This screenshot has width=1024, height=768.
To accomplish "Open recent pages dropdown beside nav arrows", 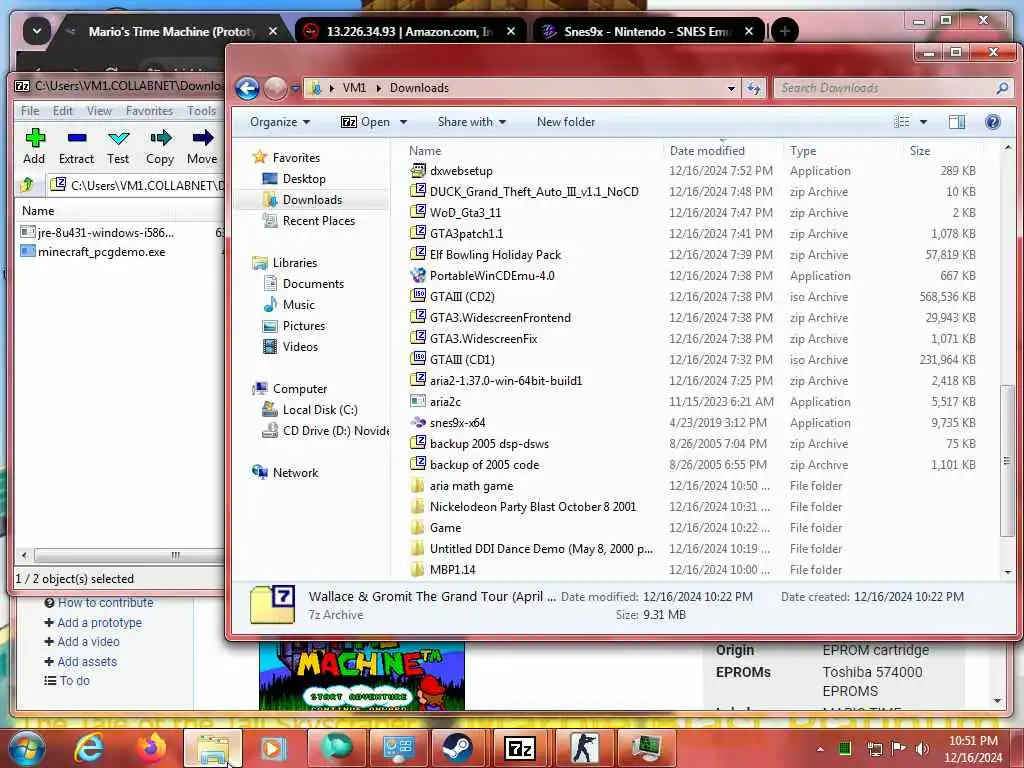I will (x=295, y=88).
